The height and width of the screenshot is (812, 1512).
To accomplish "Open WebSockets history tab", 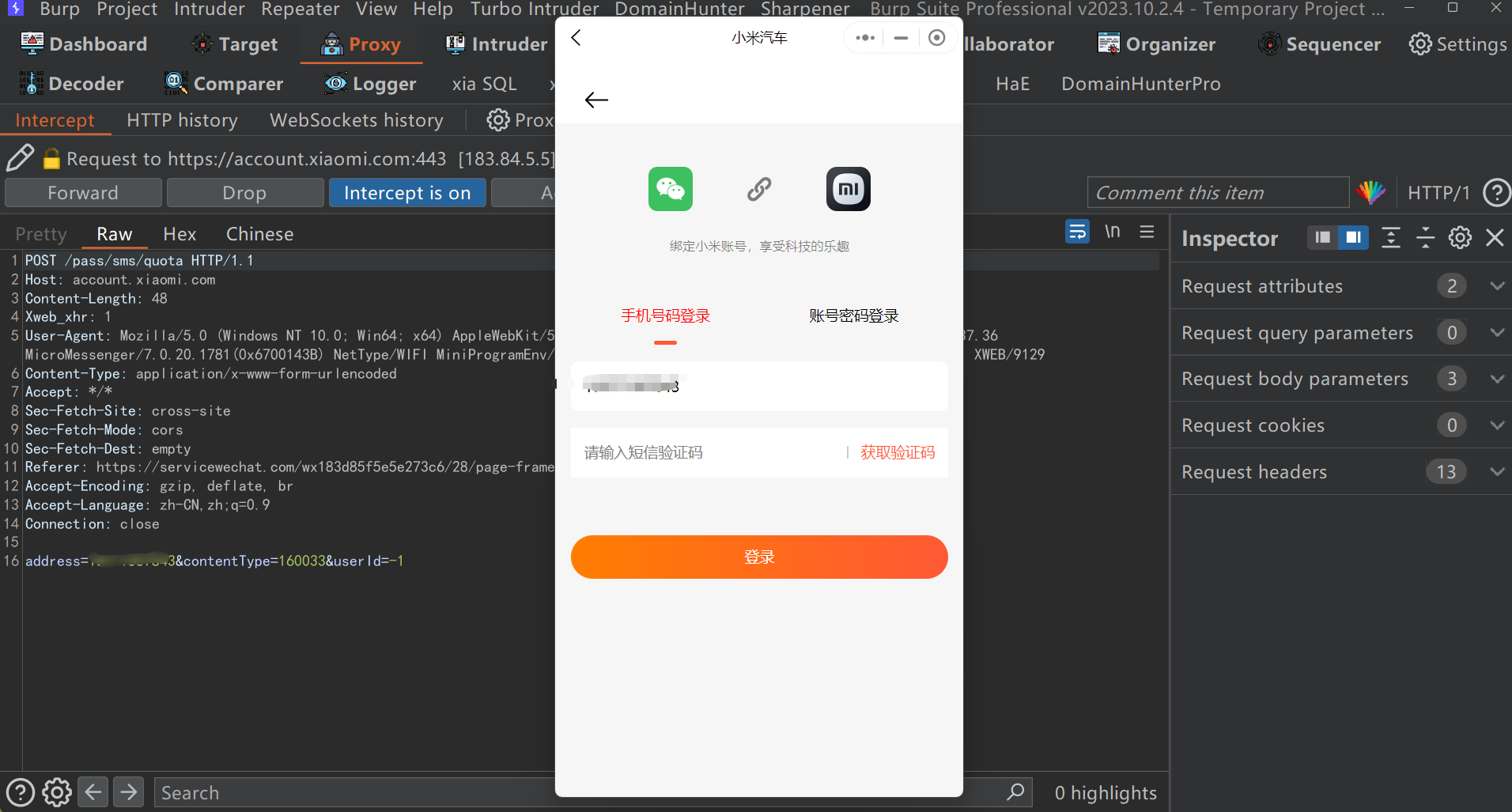I will [357, 120].
